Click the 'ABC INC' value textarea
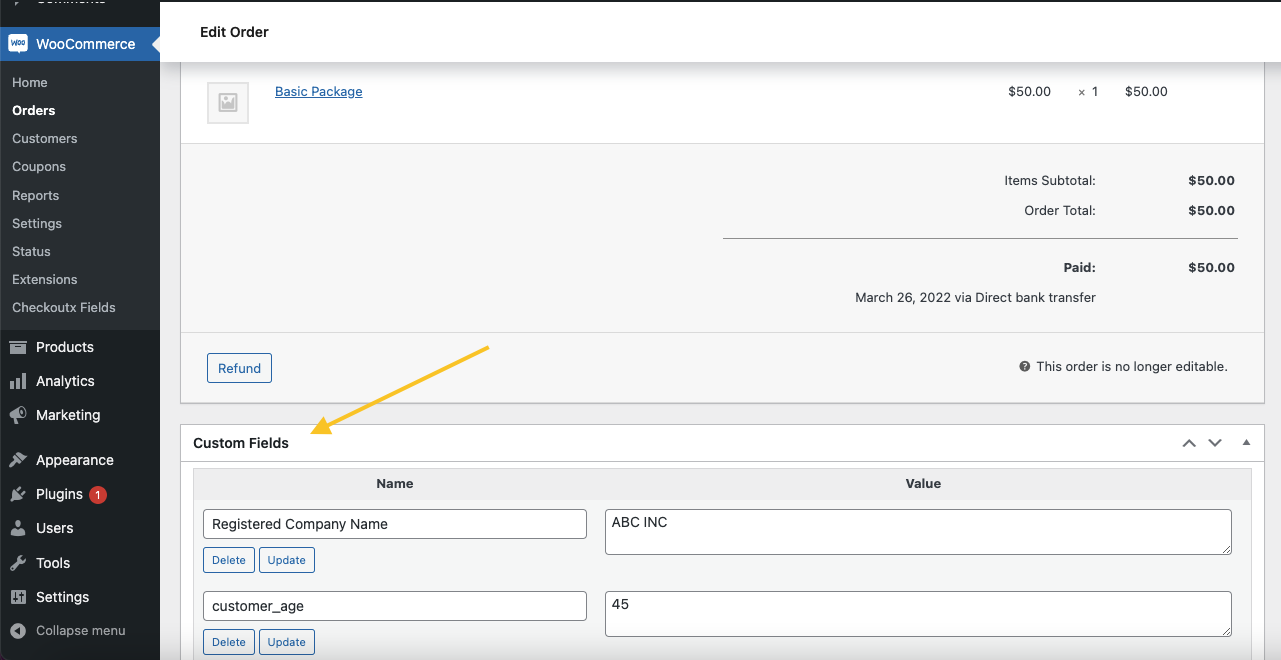The width and height of the screenshot is (1281, 660). [x=918, y=532]
